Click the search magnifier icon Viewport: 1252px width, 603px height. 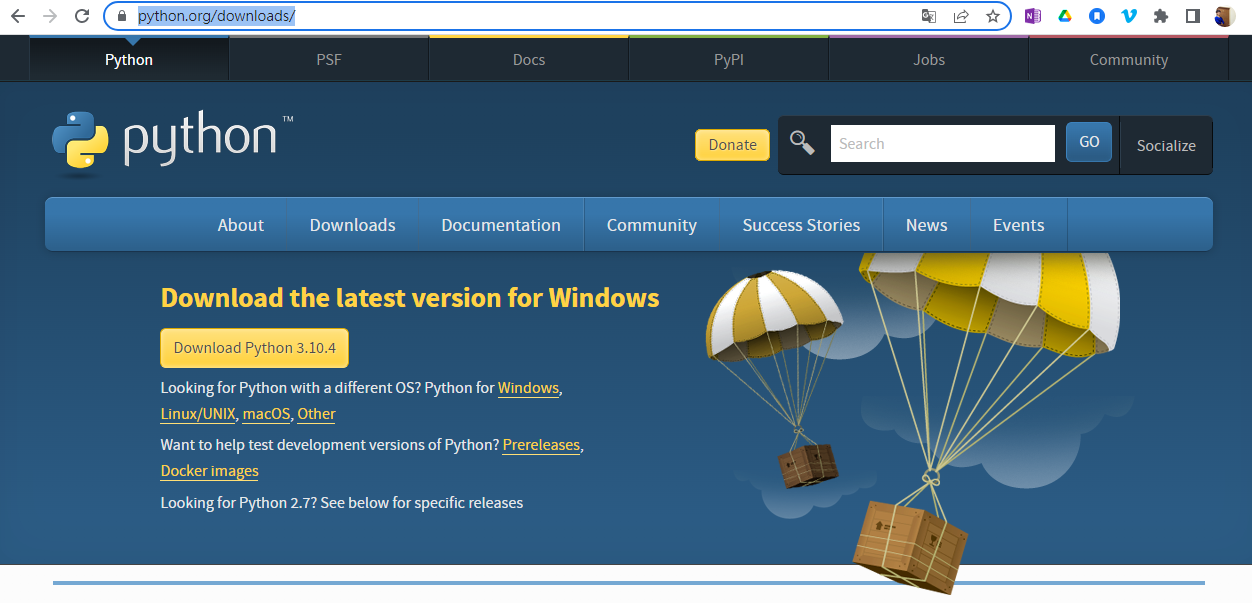(x=802, y=143)
